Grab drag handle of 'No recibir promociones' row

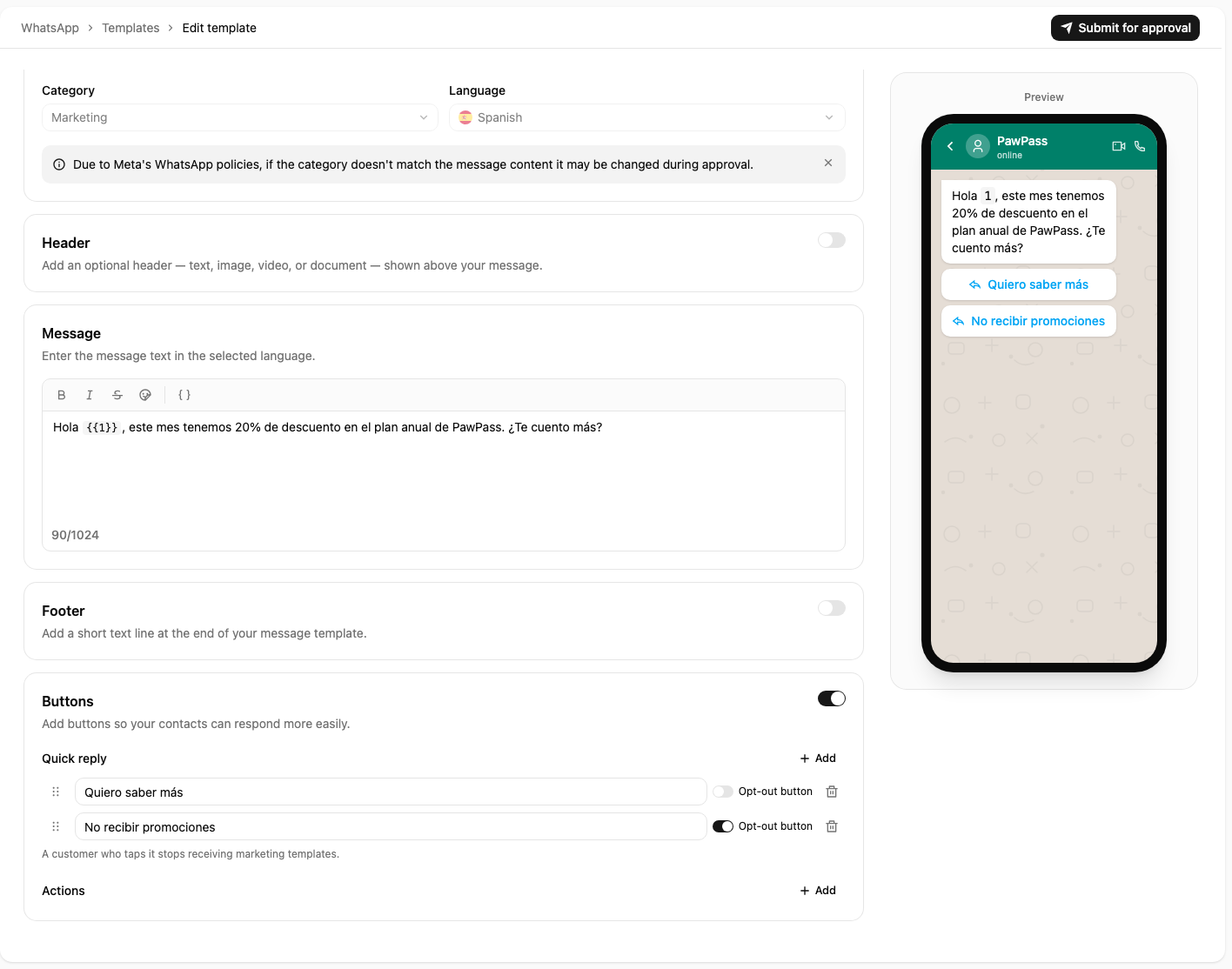click(56, 826)
